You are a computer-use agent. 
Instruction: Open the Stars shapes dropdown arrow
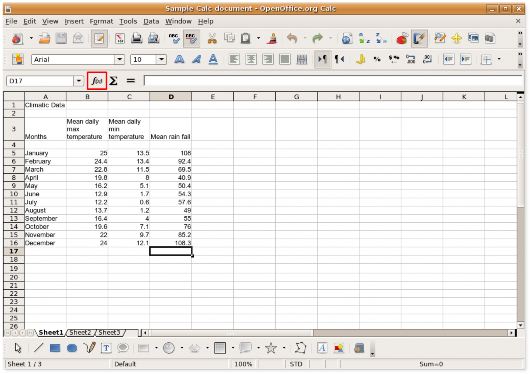pyautogui.click(x=284, y=348)
